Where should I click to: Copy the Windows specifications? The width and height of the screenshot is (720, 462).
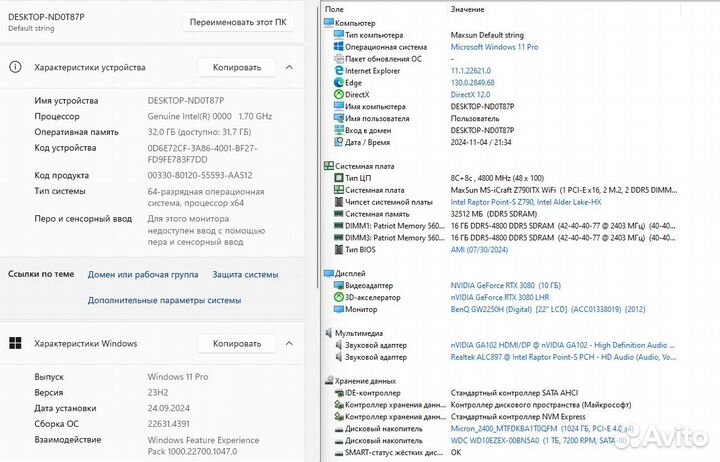tap(237, 344)
